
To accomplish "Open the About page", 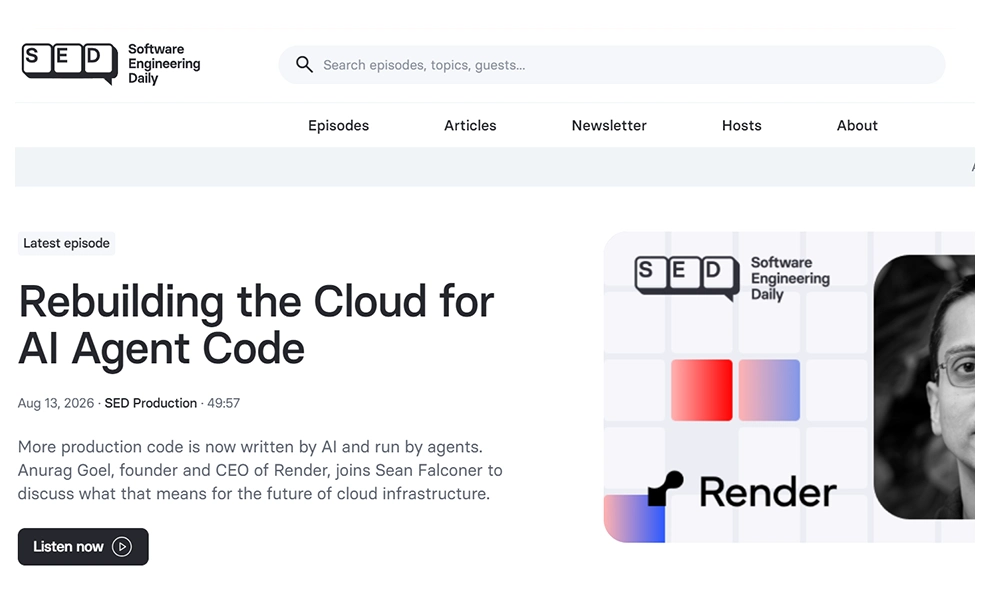I will [857, 126].
